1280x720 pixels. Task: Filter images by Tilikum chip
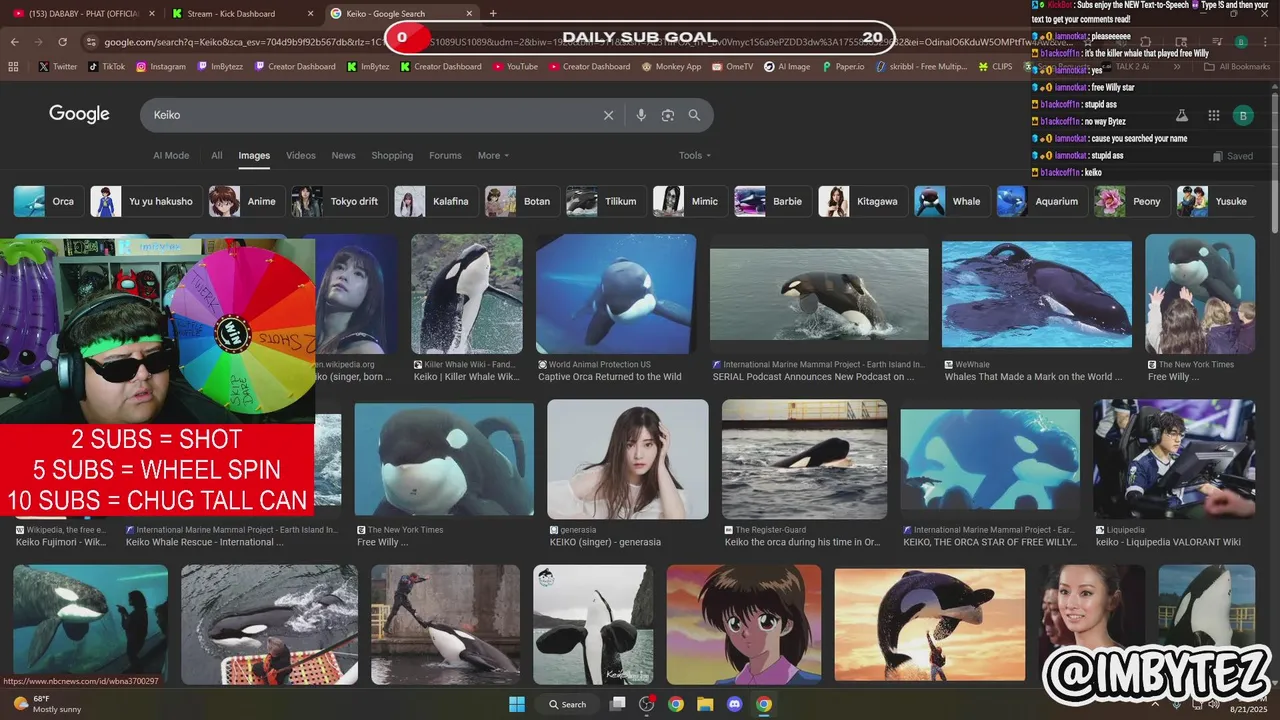(605, 201)
